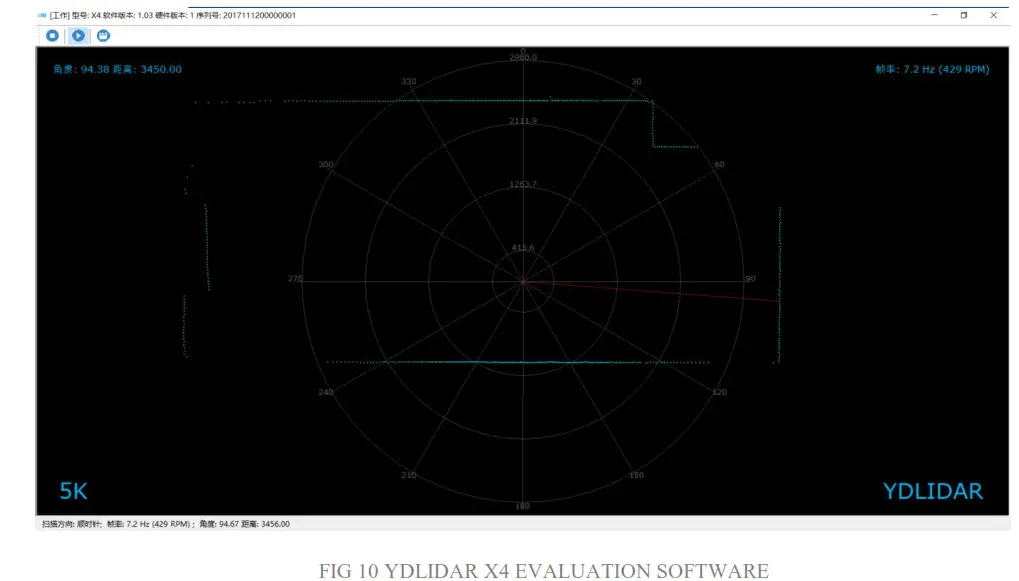The image size is (1019, 581).
Task: Click the scan direction status bar text
Action: point(70,523)
